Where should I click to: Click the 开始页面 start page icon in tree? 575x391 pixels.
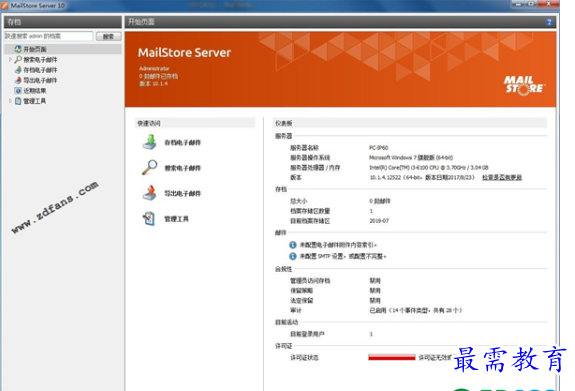[x=18, y=49]
